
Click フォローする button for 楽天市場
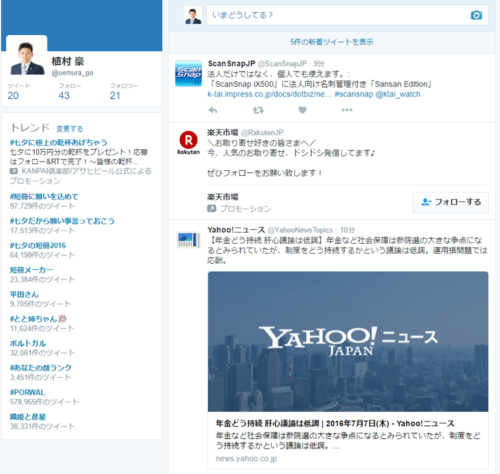coord(451,202)
